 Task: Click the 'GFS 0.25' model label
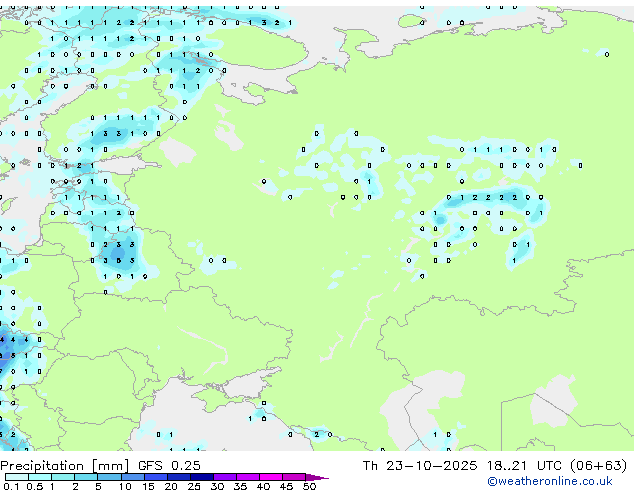169,466
